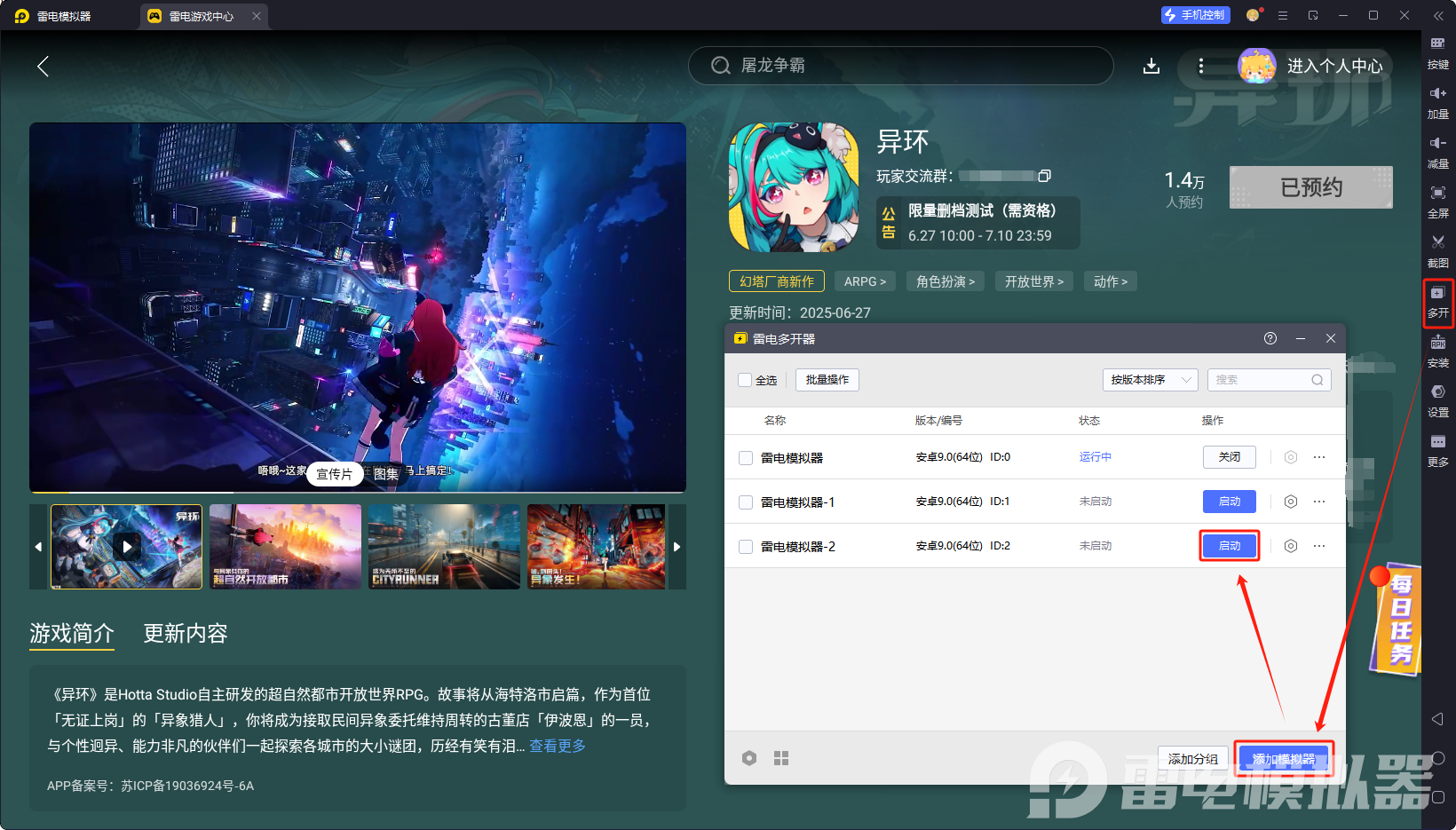This screenshot has height=830, width=1456.
Task: Open settings gear for 雷电模拟器-1
Action: click(1291, 502)
